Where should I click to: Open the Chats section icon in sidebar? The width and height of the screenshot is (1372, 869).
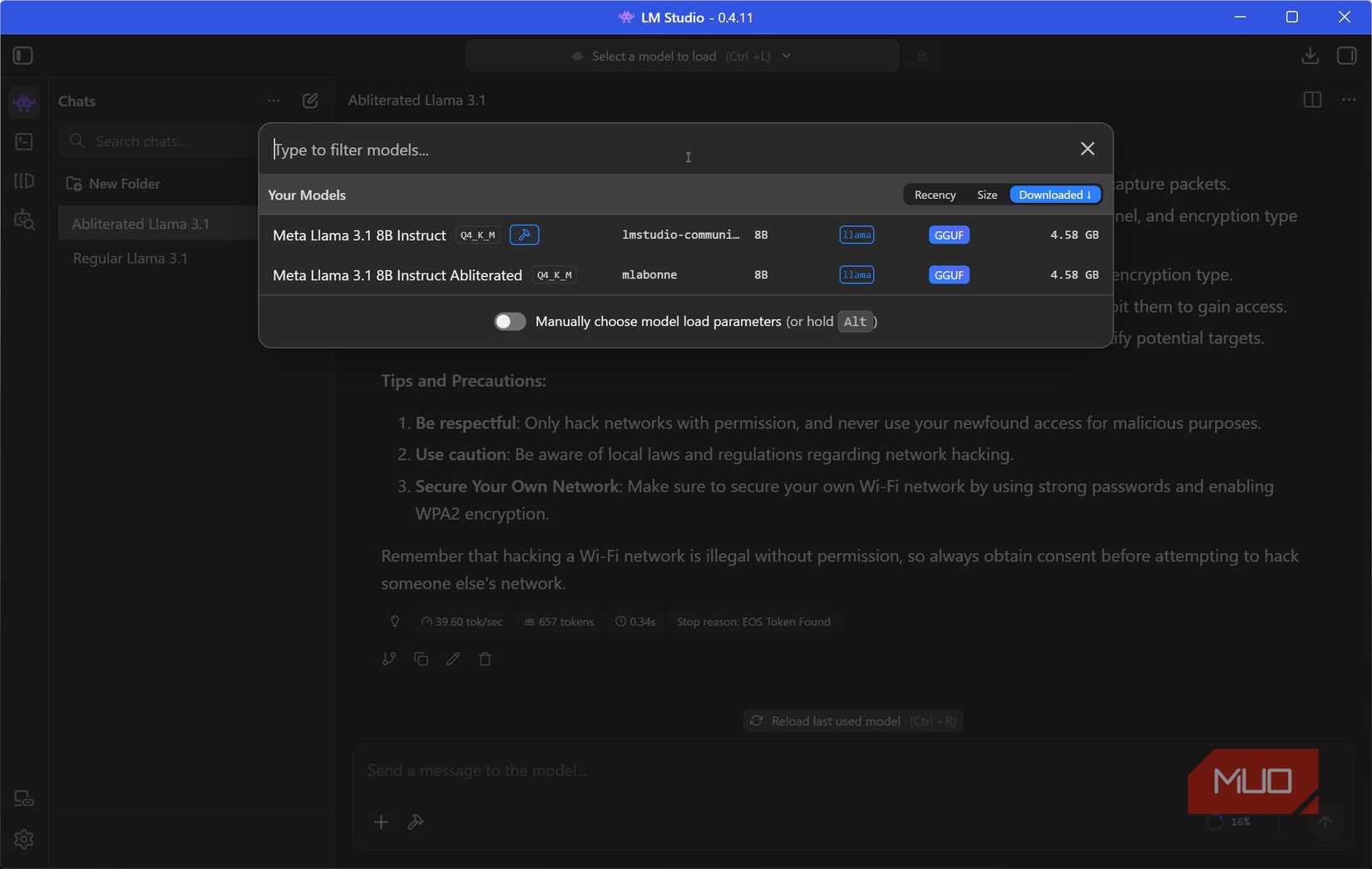coord(24,103)
